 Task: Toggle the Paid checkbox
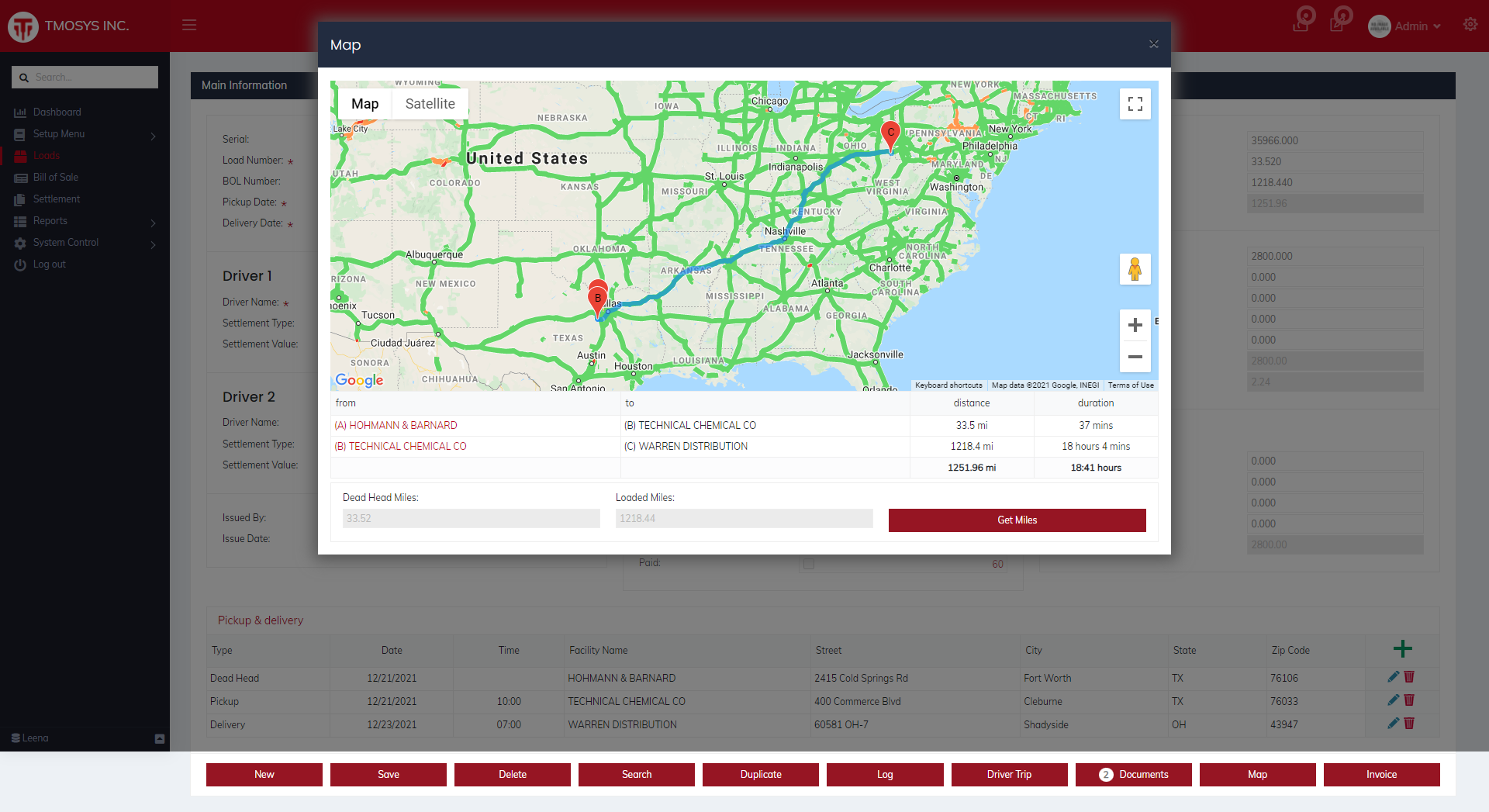[809, 564]
